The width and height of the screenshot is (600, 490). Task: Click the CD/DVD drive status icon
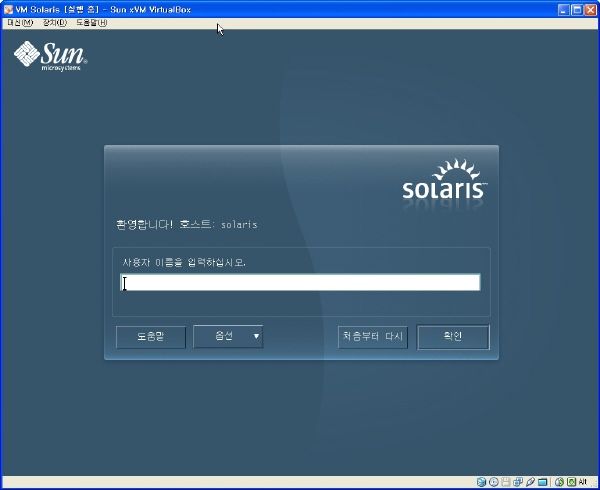494,482
